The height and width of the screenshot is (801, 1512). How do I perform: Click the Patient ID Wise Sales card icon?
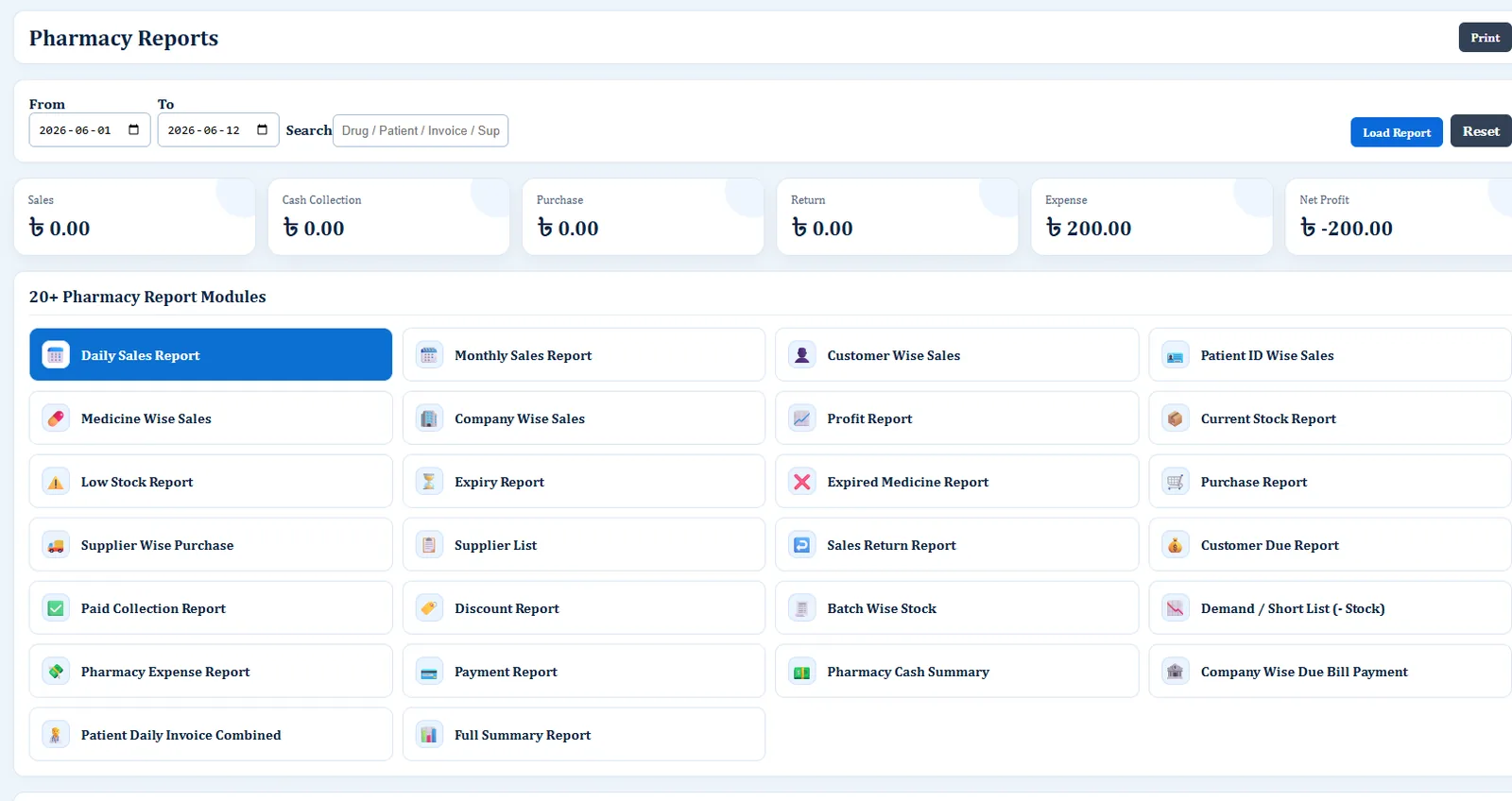[x=1176, y=355]
